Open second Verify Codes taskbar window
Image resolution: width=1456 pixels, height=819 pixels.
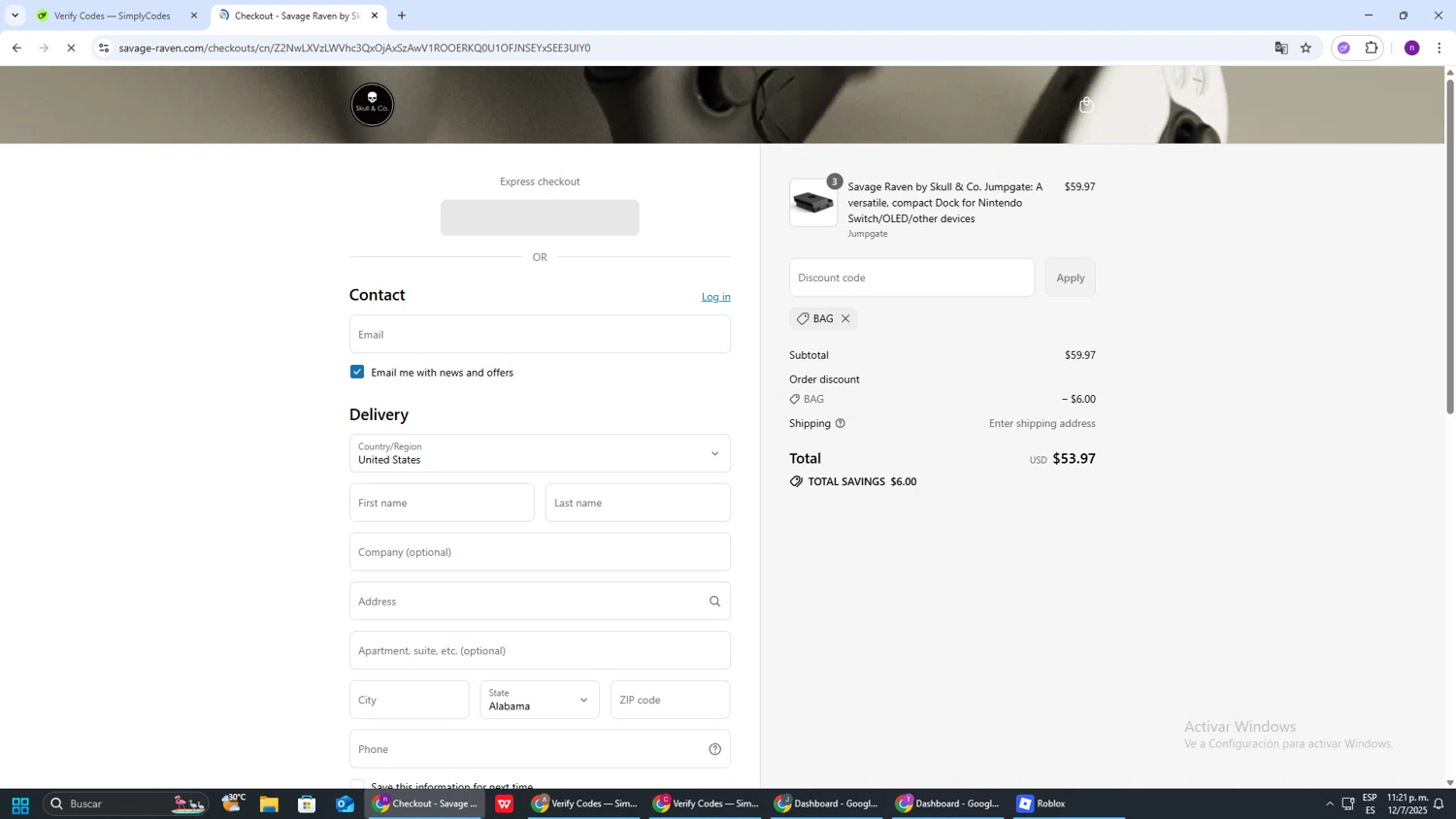pos(706,804)
